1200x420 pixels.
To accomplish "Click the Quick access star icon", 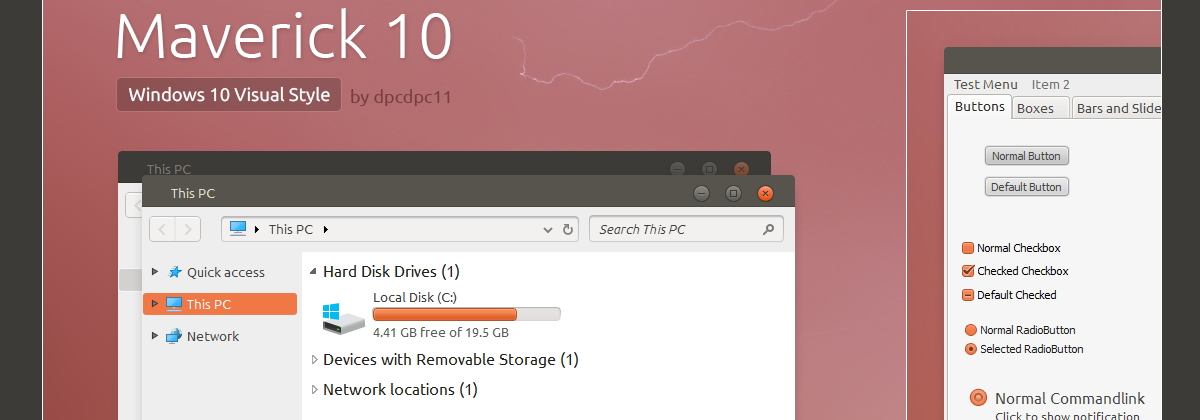I will [x=175, y=272].
